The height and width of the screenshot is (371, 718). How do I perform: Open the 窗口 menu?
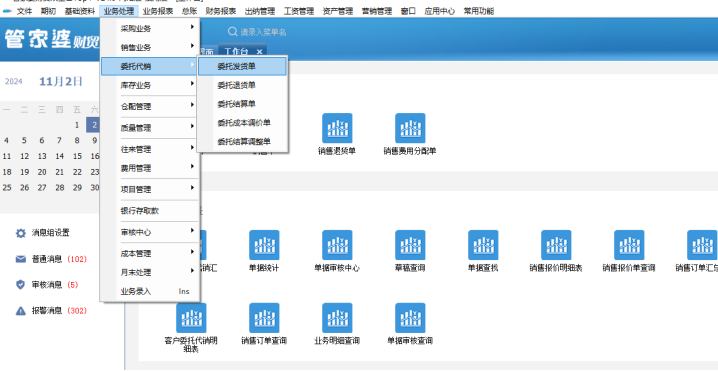click(x=408, y=11)
